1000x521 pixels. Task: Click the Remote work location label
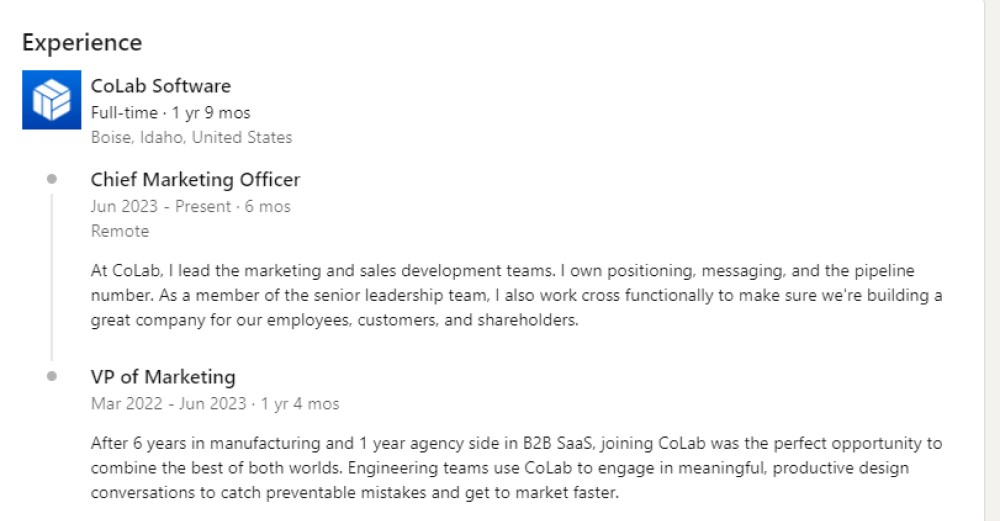[x=119, y=231]
